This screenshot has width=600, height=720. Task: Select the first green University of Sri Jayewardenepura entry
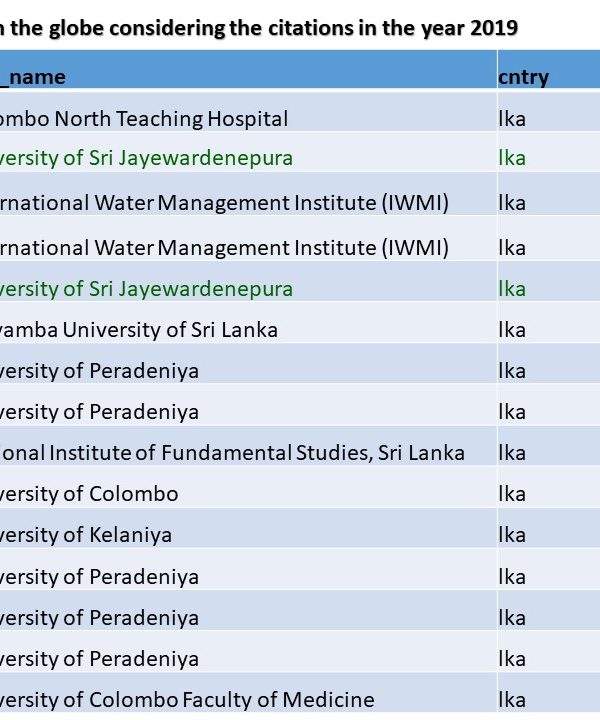pos(146,158)
